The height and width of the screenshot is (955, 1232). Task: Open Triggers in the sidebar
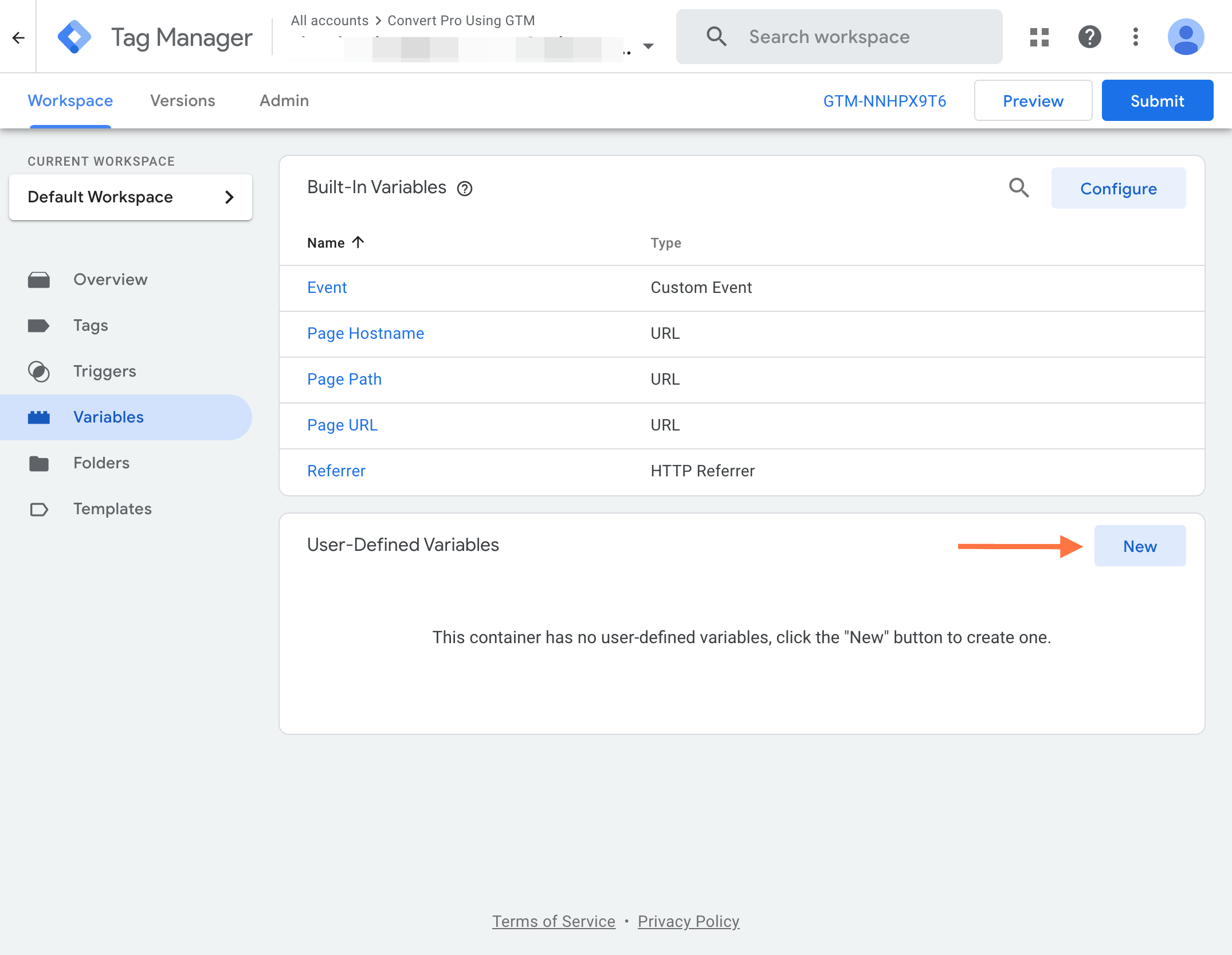pyautogui.click(x=105, y=371)
